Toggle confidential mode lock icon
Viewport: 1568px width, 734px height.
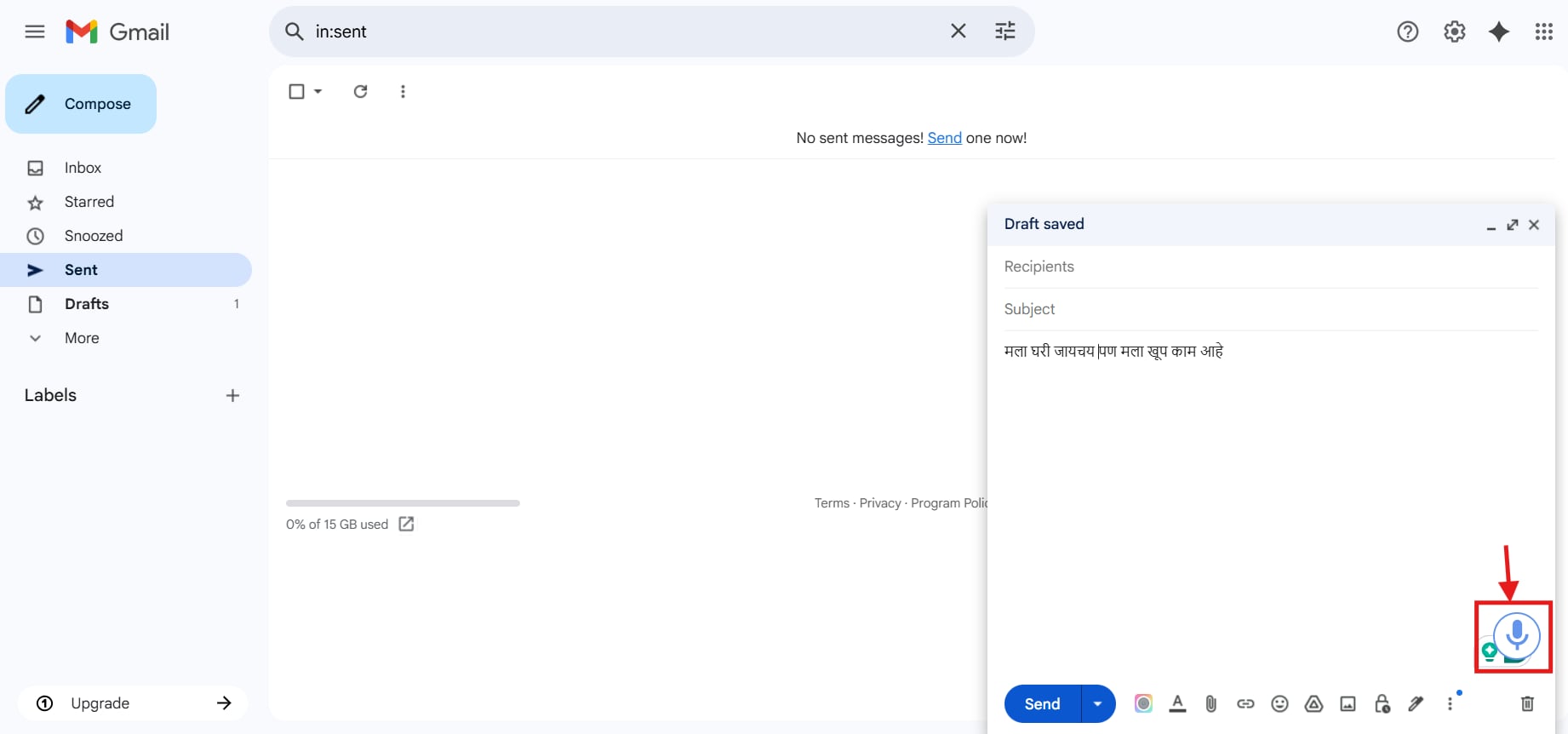tap(1382, 704)
